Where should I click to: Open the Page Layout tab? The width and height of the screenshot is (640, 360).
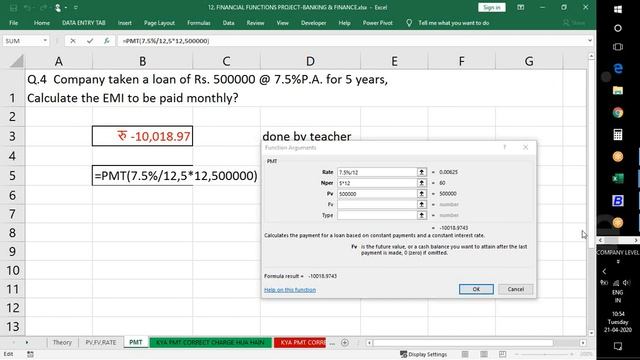tap(159, 23)
